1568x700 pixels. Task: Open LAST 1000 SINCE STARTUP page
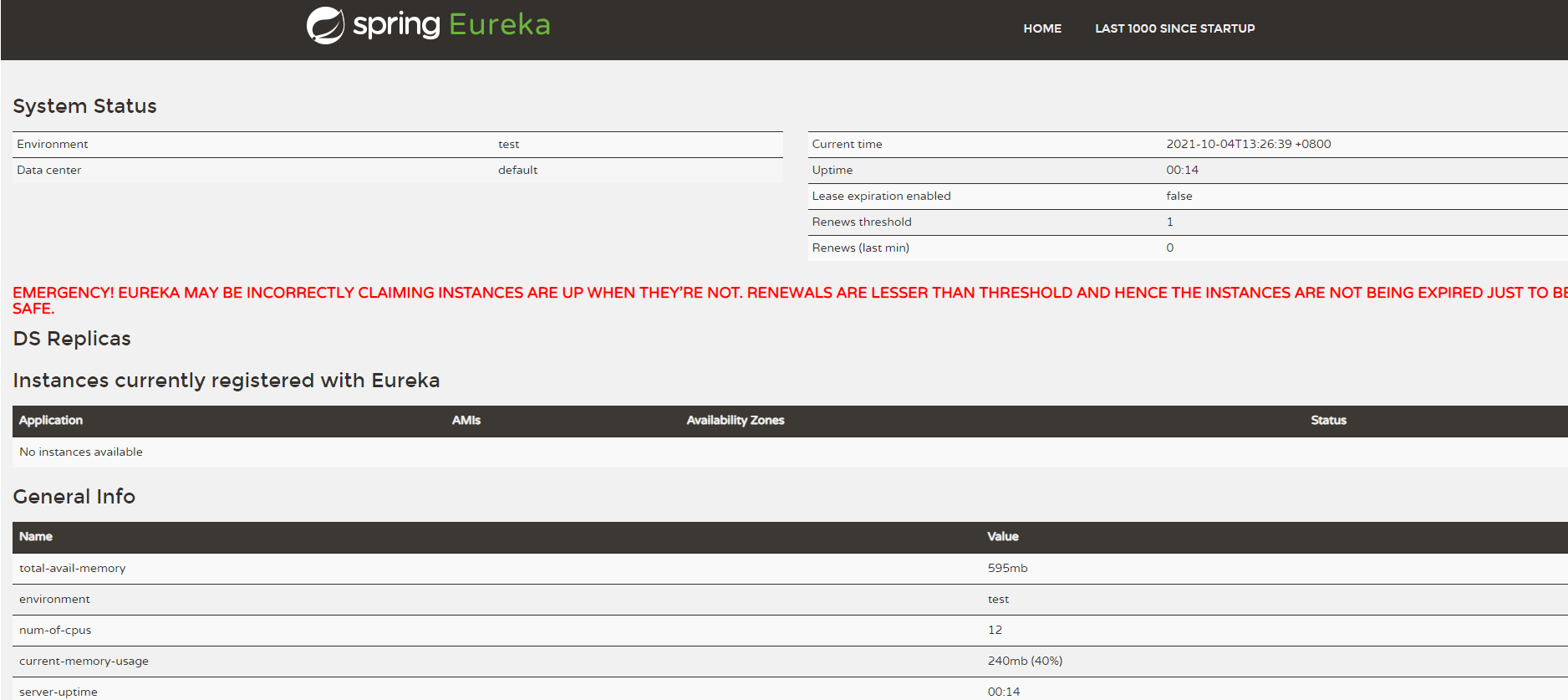[1174, 28]
